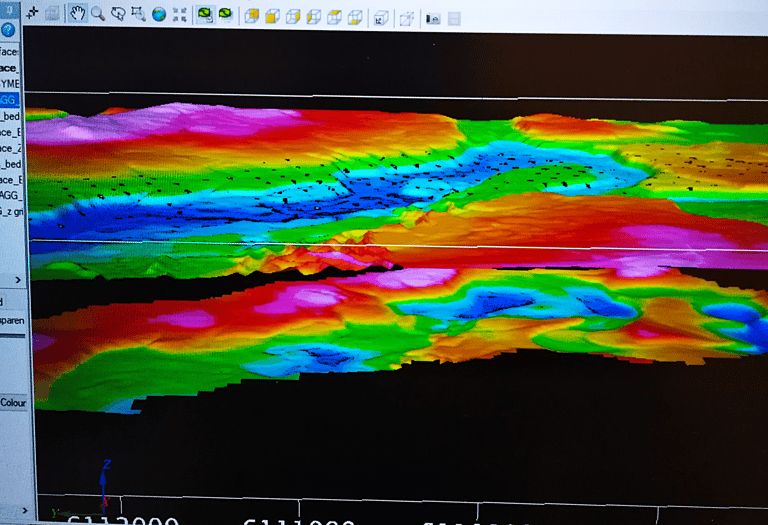
Task: Click the snapshot icon near toolbar end
Action: pos(433,19)
